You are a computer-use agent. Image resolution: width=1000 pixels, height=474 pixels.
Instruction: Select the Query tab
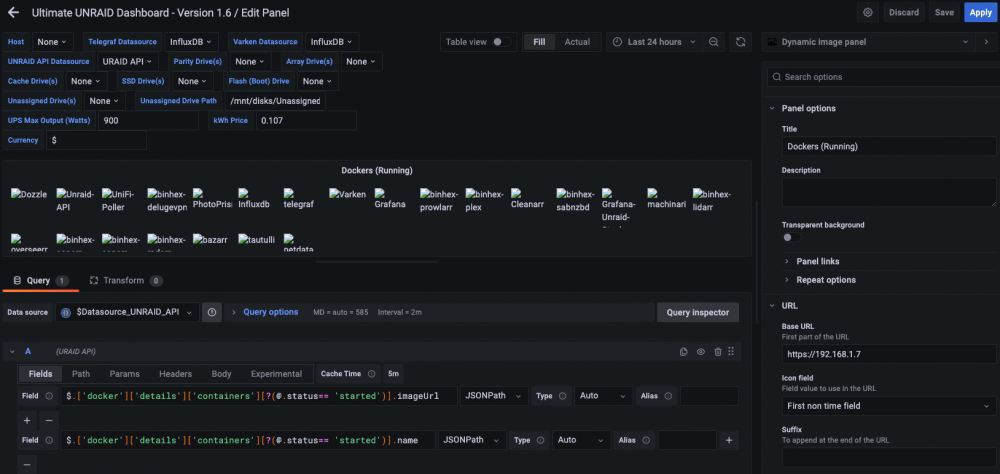point(40,281)
